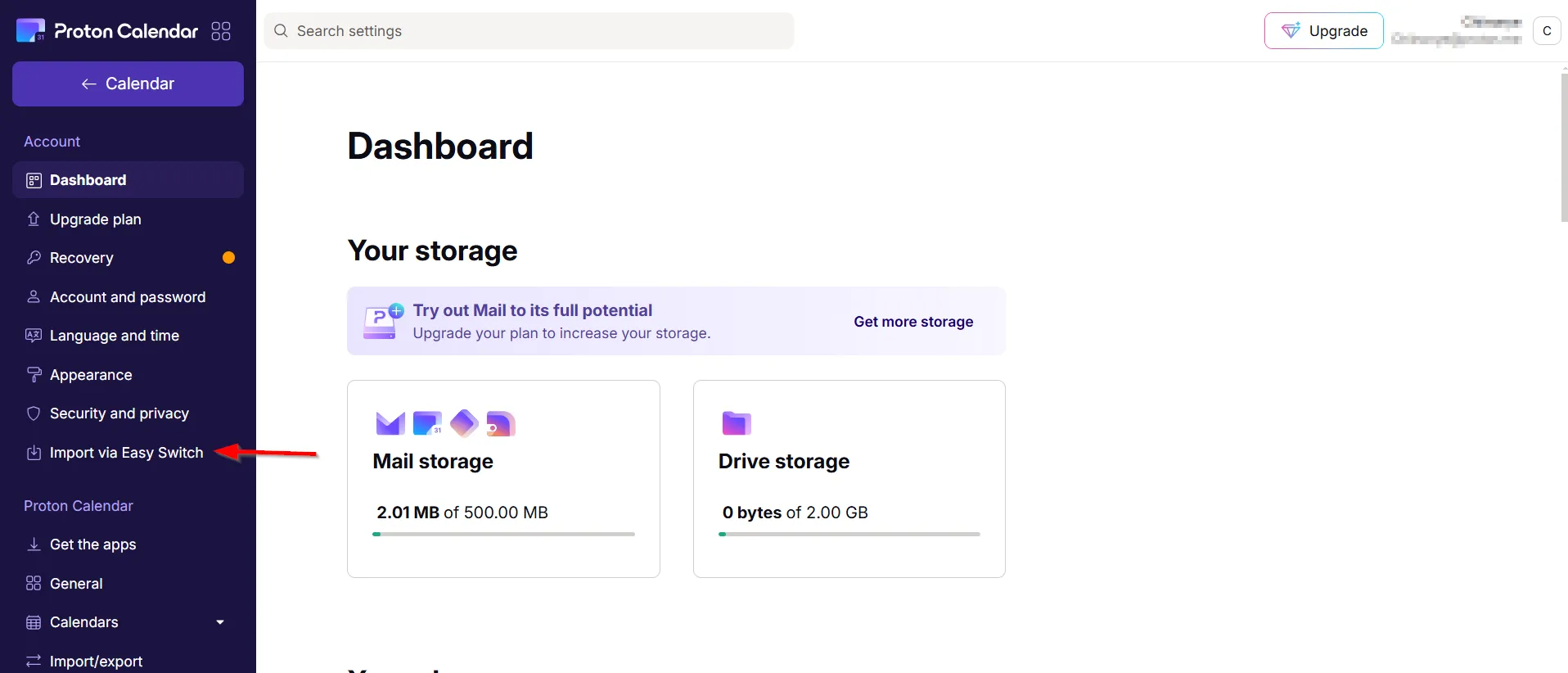Click the search magnifier icon
Viewport: 1568px width, 673px height.
tap(281, 31)
